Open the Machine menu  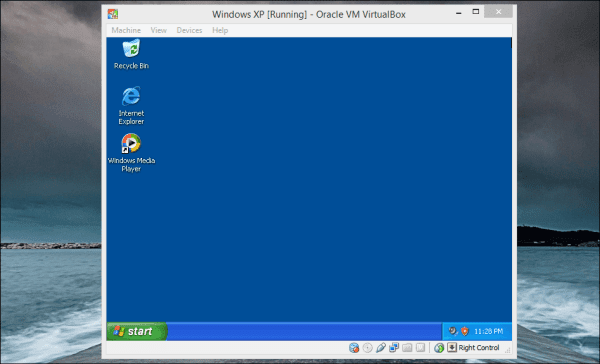[126, 30]
